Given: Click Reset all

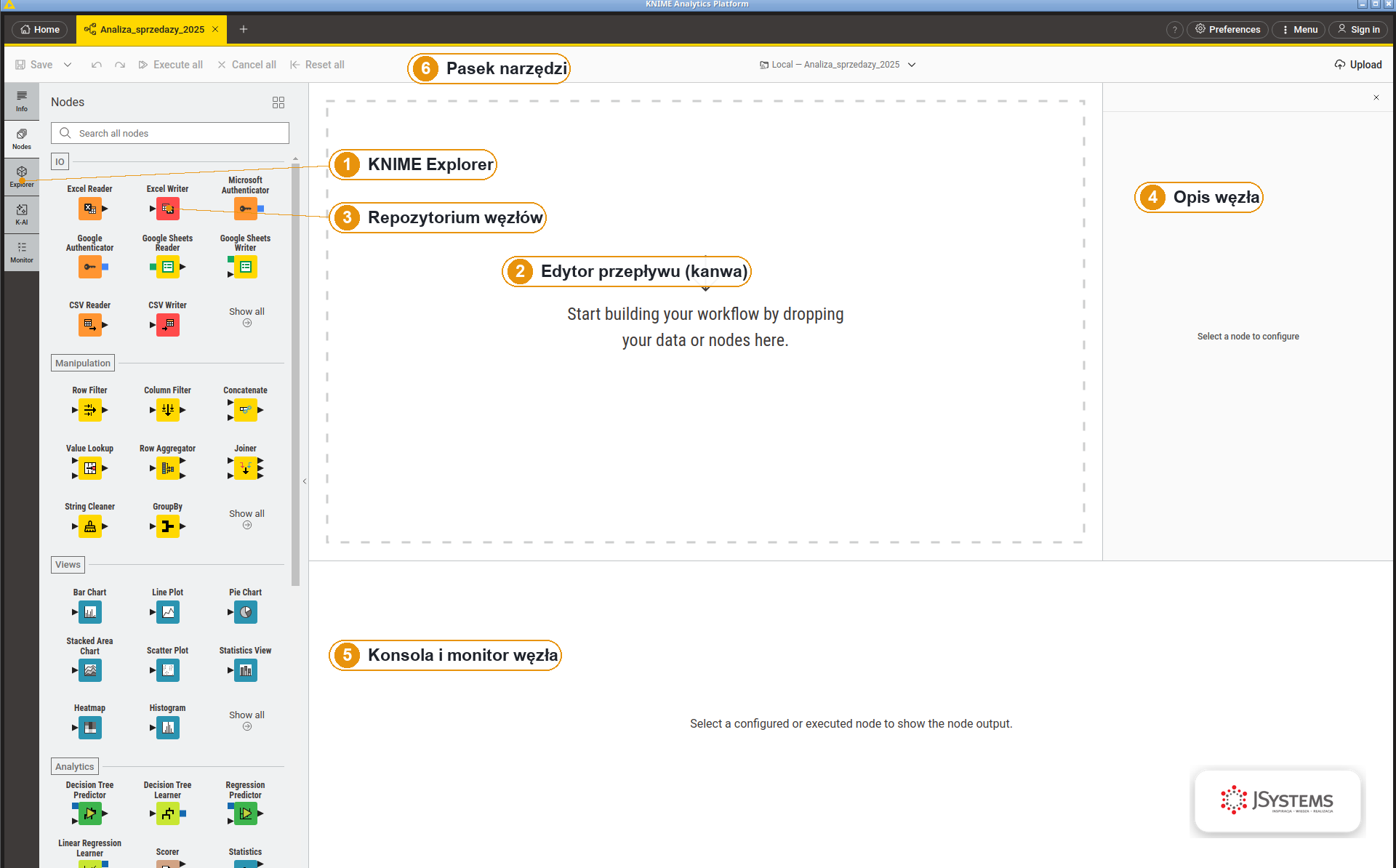Looking at the screenshot, I should [x=317, y=65].
